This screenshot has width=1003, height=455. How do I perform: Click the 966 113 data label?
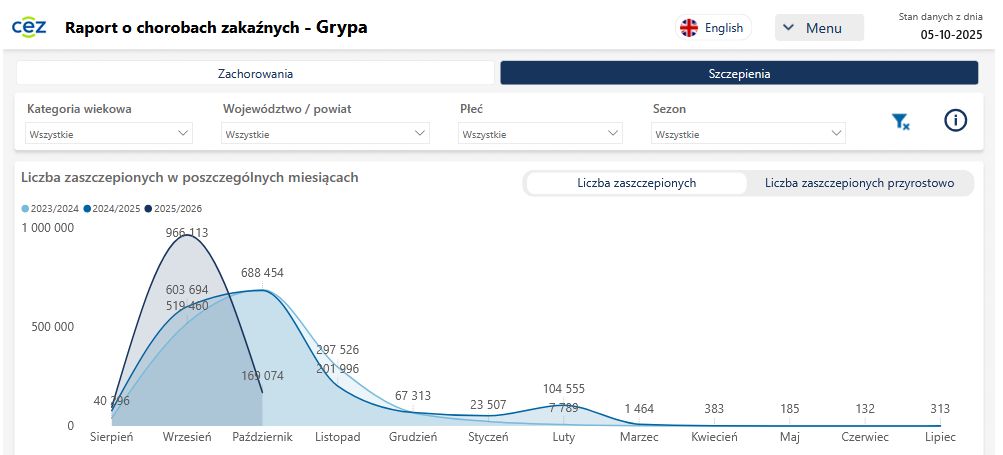tap(187, 233)
